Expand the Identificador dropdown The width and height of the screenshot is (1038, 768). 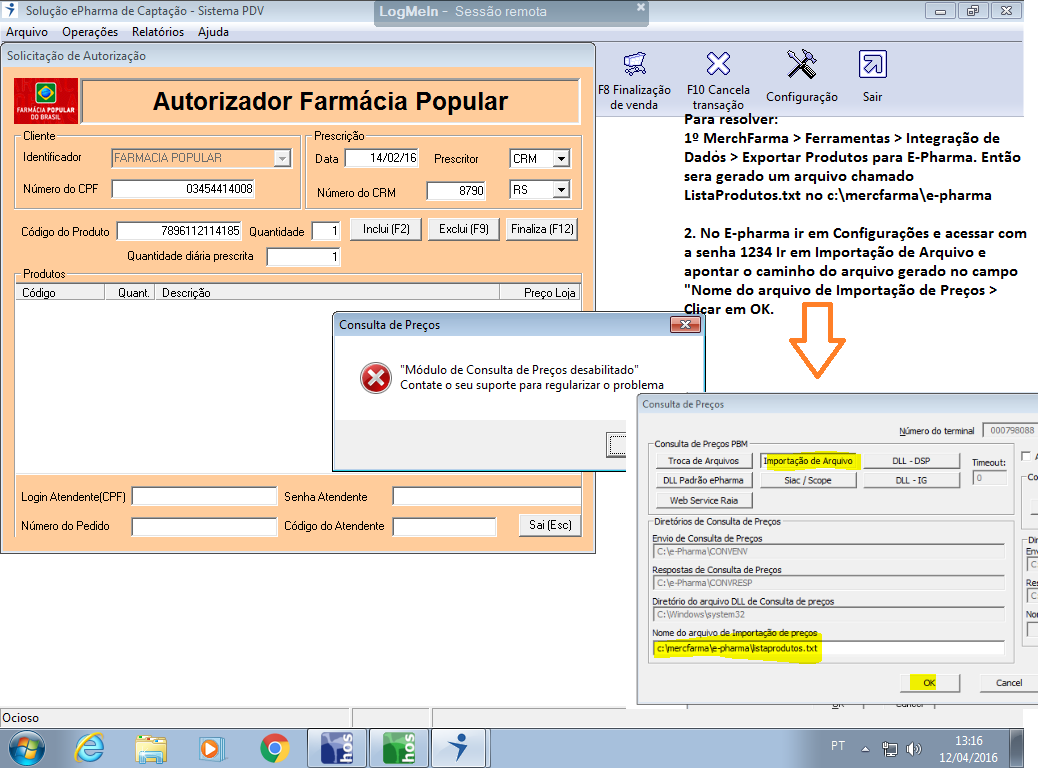pyautogui.click(x=282, y=158)
